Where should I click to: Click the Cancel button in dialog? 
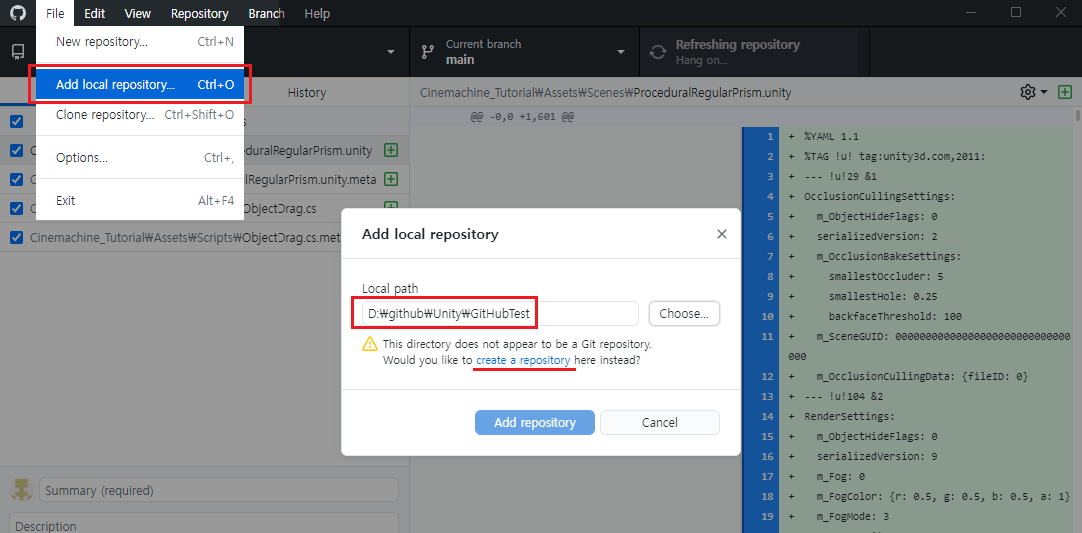(660, 423)
